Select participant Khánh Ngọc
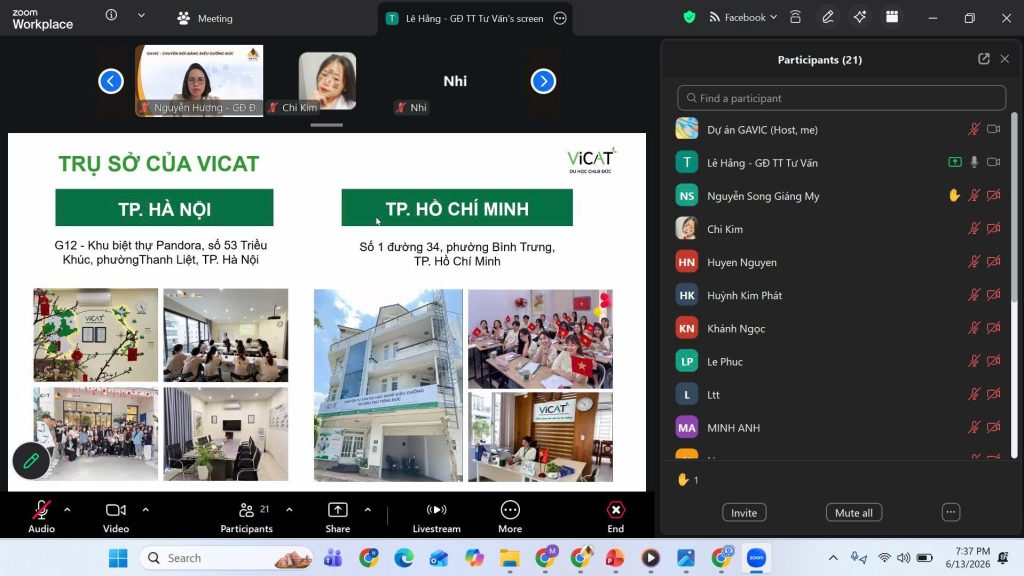Screen dimensions: 1024x576 pos(839,328)
